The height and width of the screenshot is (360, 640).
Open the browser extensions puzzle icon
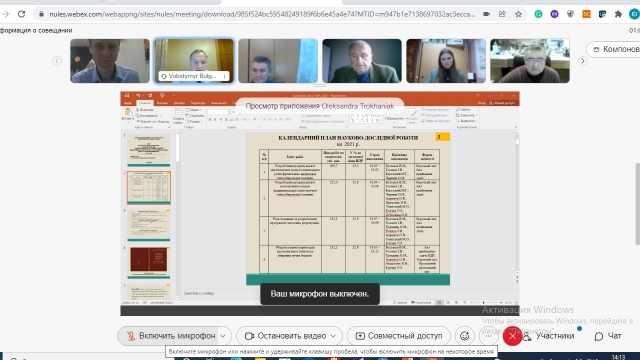(x=618, y=14)
